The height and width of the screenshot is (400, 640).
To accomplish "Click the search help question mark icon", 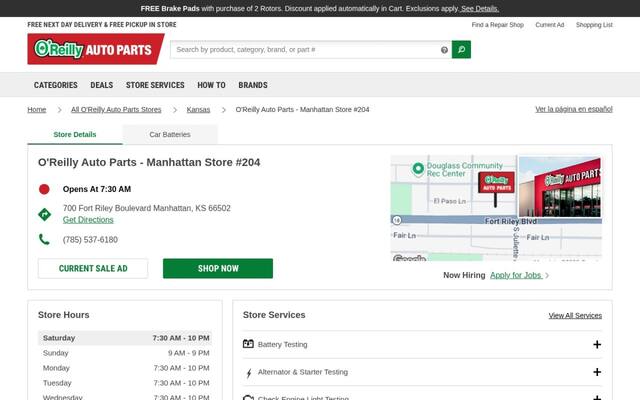I will (x=444, y=50).
